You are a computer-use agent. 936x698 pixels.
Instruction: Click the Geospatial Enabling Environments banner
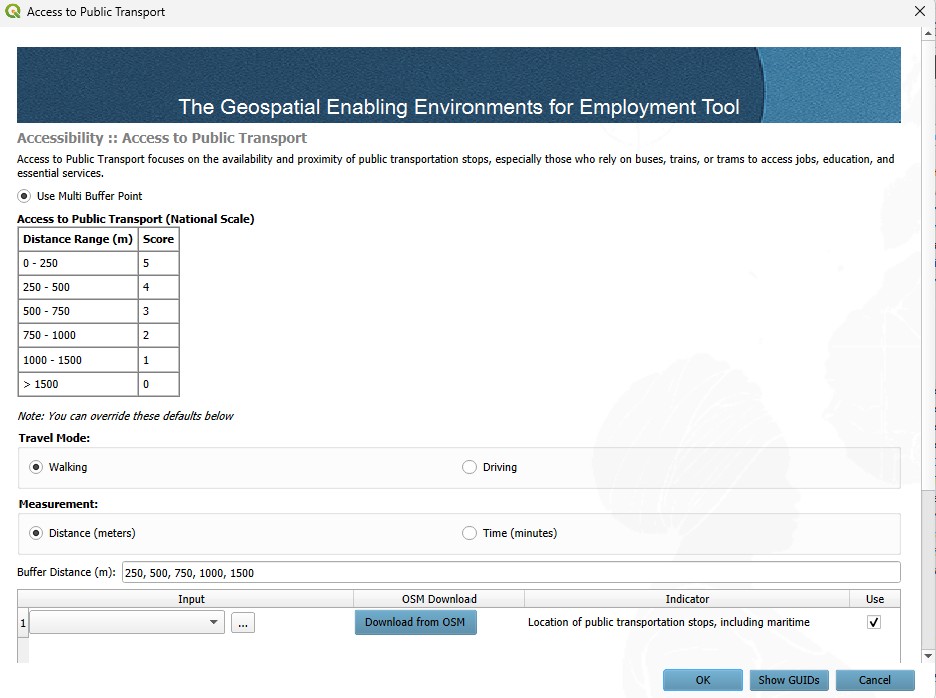click(458, 85)
